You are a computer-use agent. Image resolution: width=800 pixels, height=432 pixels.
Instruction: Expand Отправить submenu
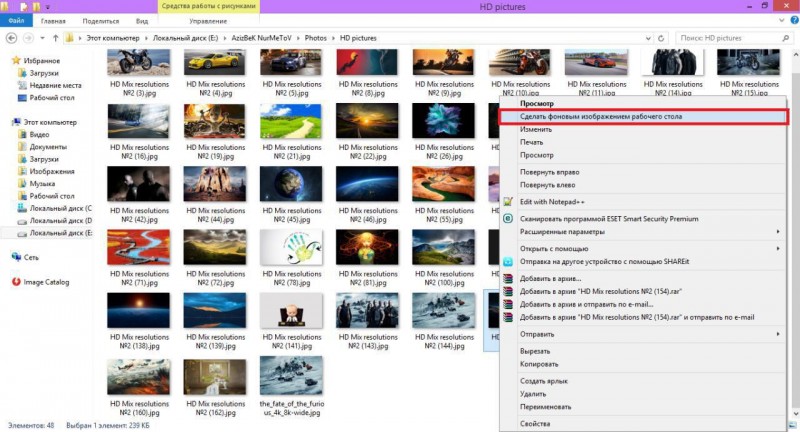click(x=643, y=335)
